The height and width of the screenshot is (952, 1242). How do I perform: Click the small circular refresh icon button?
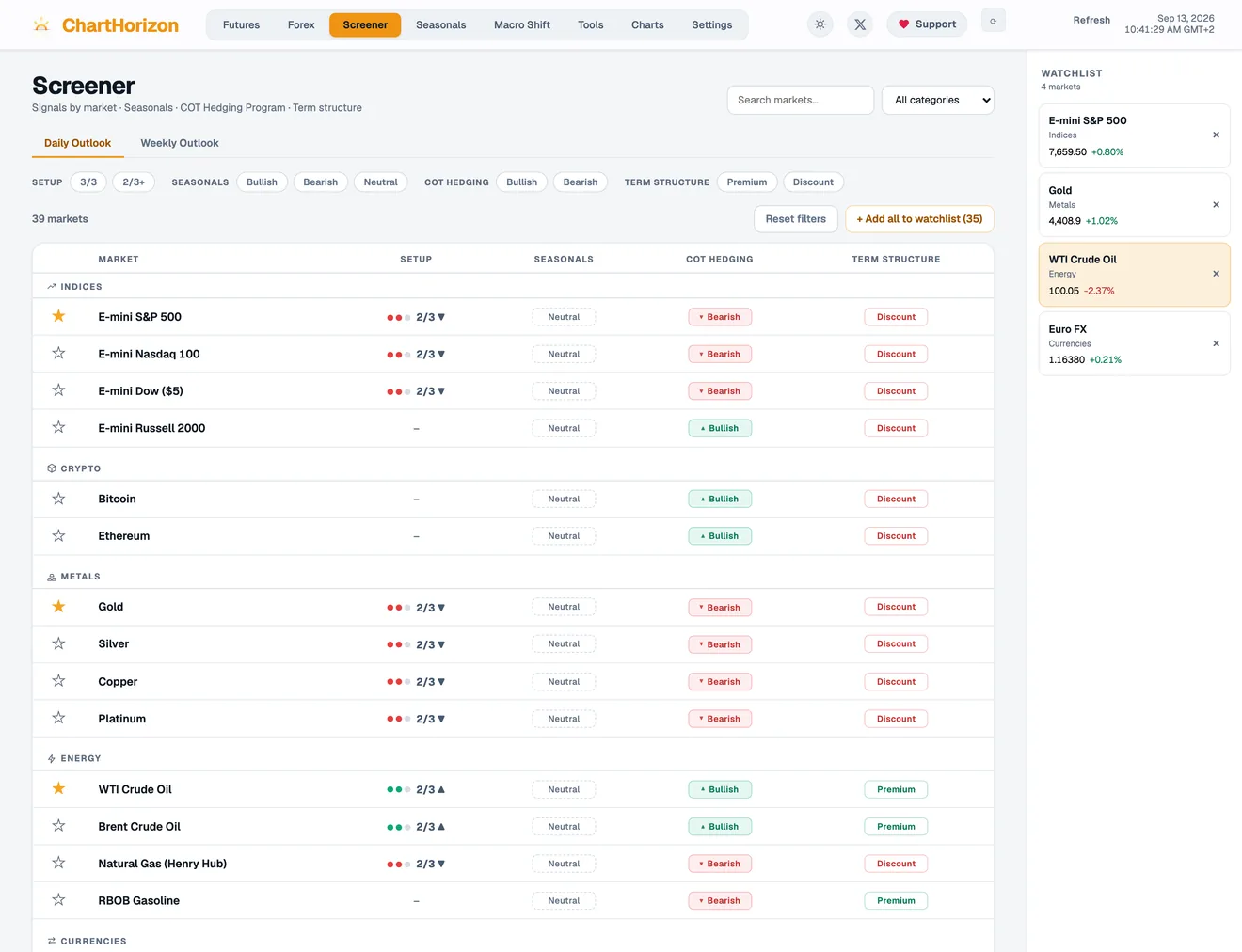point(993,21)
